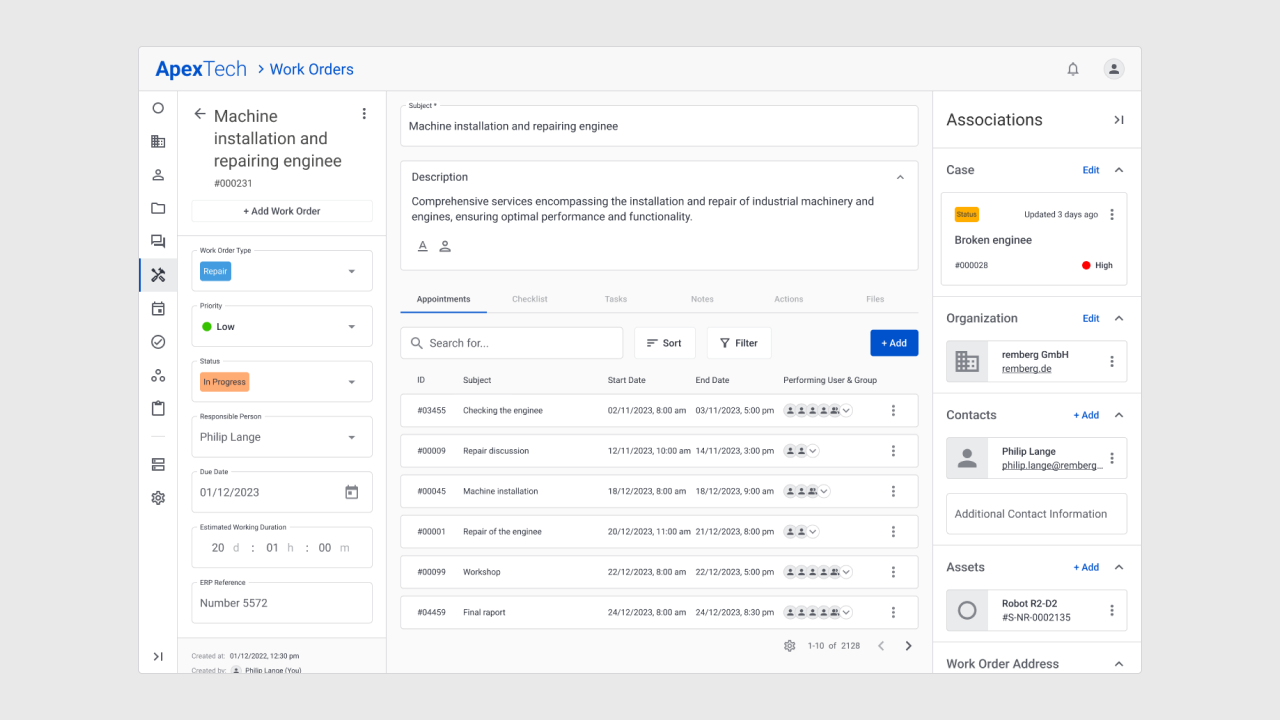Open the user profile avatar menu
The image size is (1280, 720).
click(x=1114, y=69)
